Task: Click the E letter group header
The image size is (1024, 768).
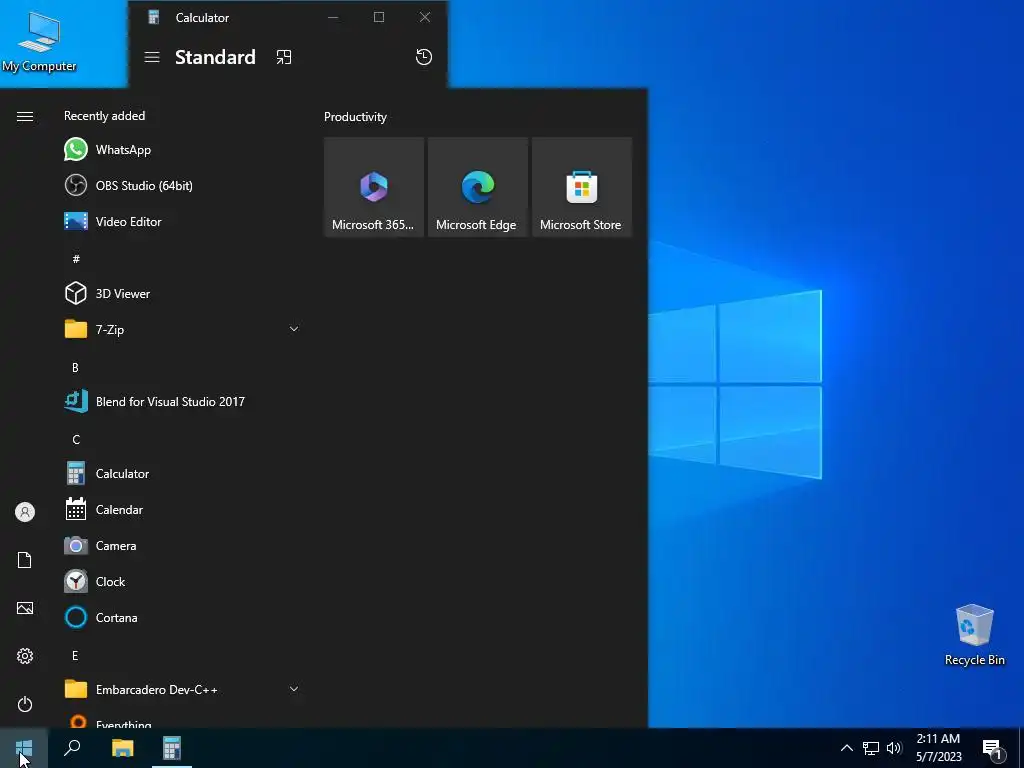Action: tap(75, 656)
